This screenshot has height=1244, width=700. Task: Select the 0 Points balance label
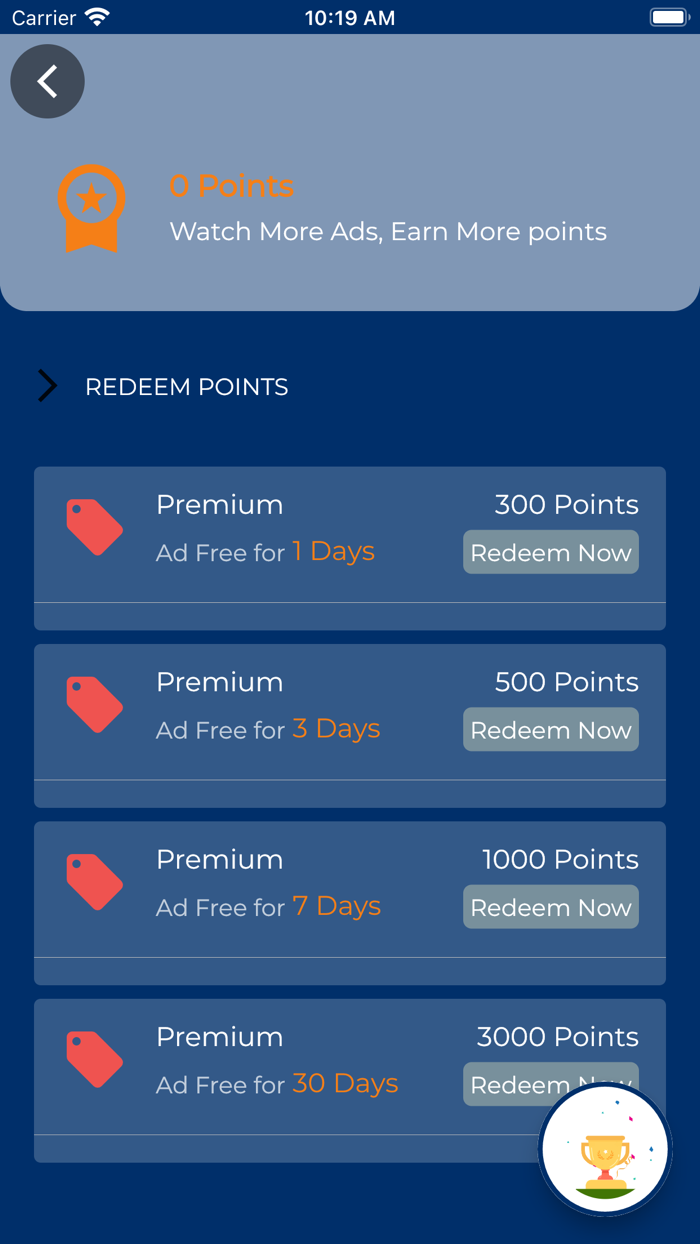tap(231, 186)
